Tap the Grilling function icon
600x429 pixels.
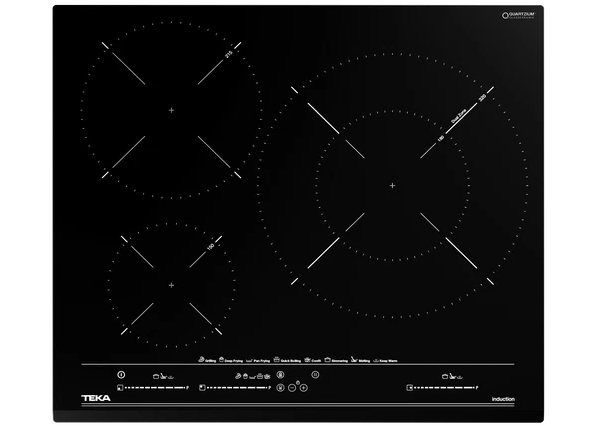point(202,359)
